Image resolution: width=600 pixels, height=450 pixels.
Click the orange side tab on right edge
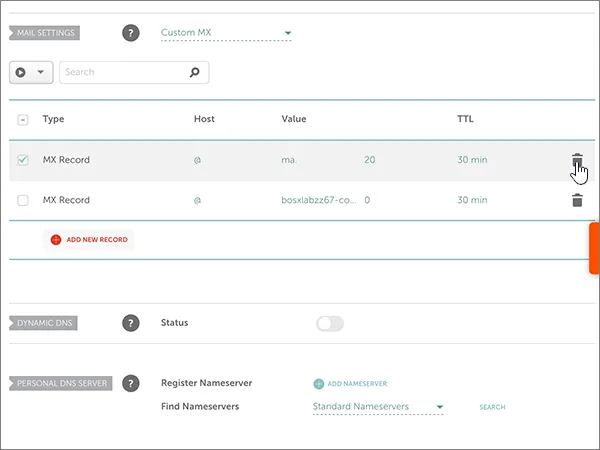point(595,248)
